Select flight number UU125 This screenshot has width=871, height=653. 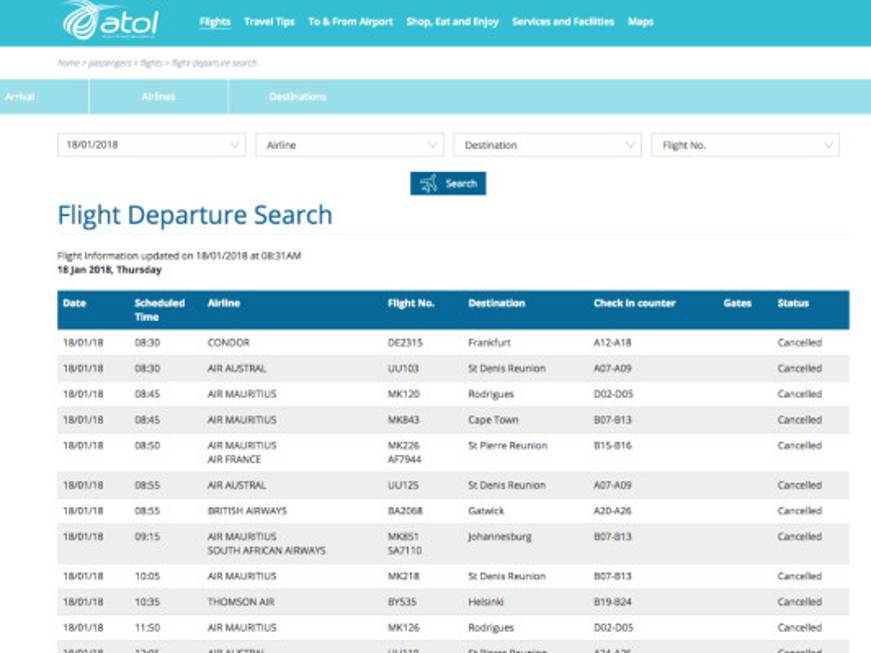click(x=403, y=485)
